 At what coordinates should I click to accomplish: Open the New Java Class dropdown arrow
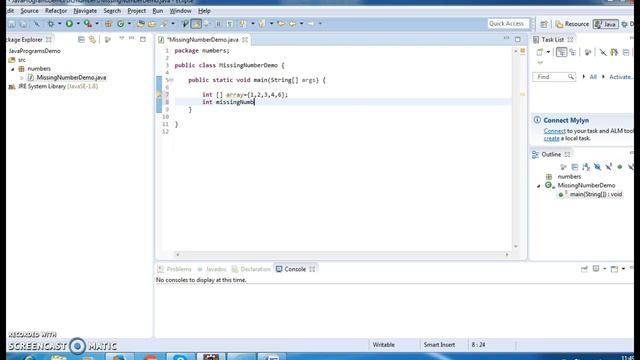(x=129, y=24)
